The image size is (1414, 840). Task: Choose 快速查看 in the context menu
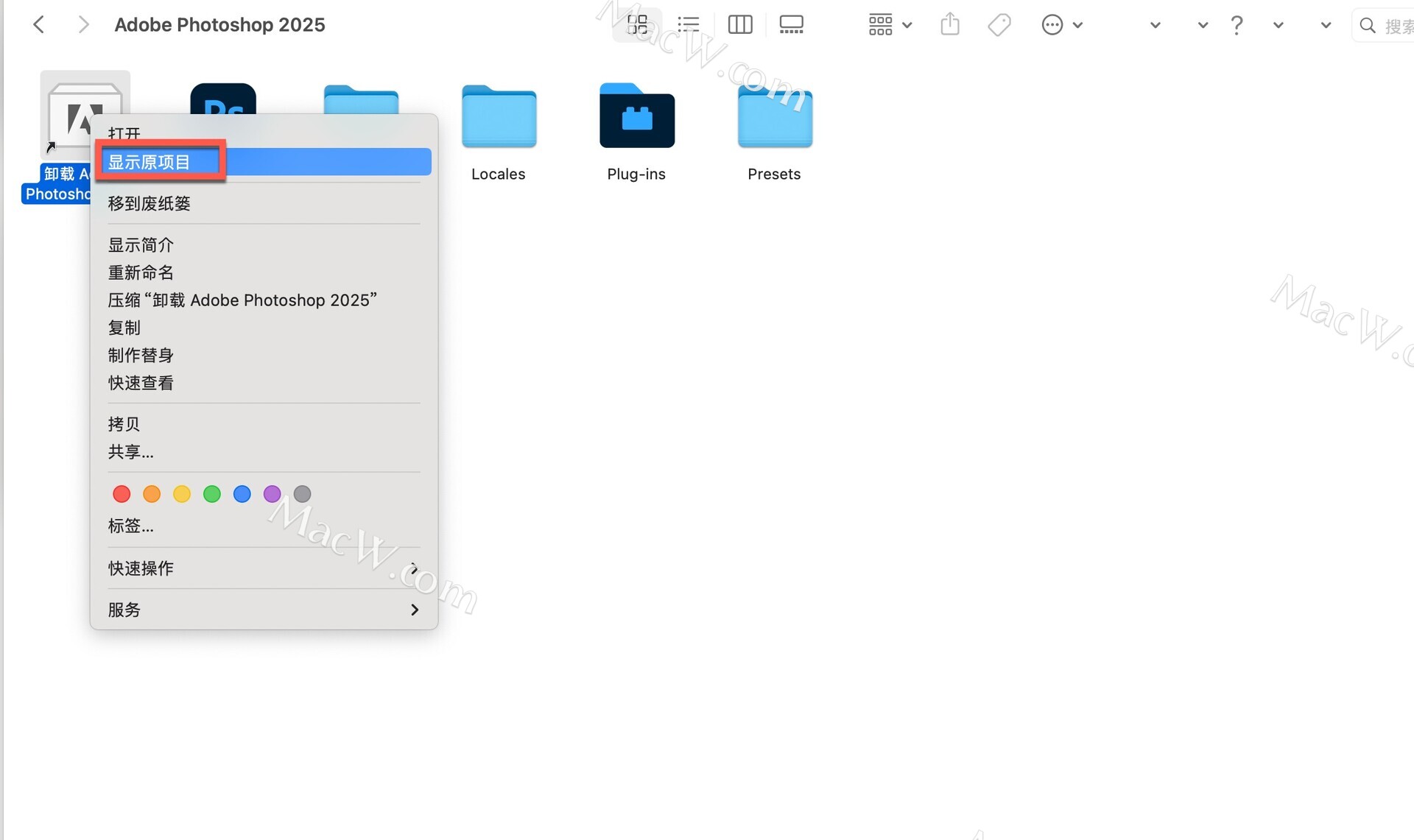click(x=264, y=383)
